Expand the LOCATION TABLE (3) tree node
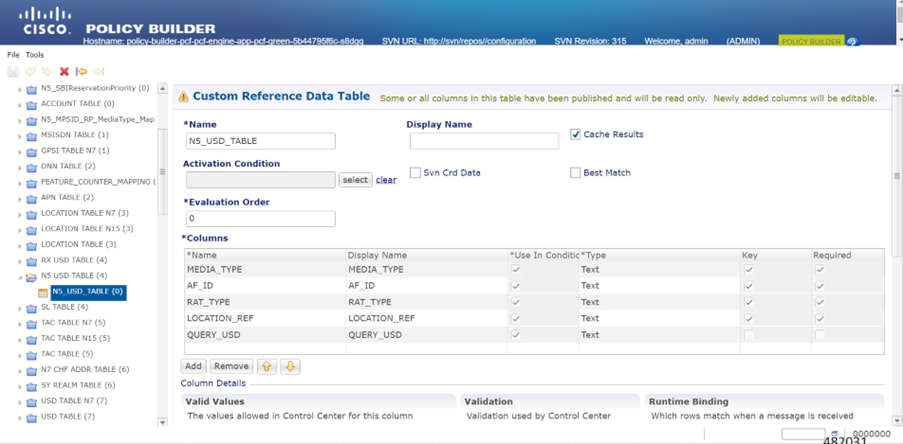The image size is (903, 444). pos(20,246)
